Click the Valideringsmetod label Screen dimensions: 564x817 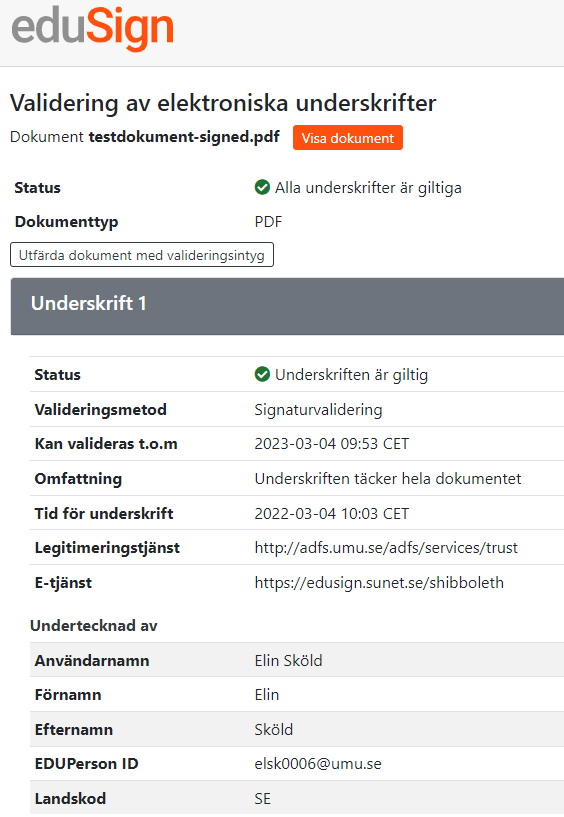tap(101, 410)
